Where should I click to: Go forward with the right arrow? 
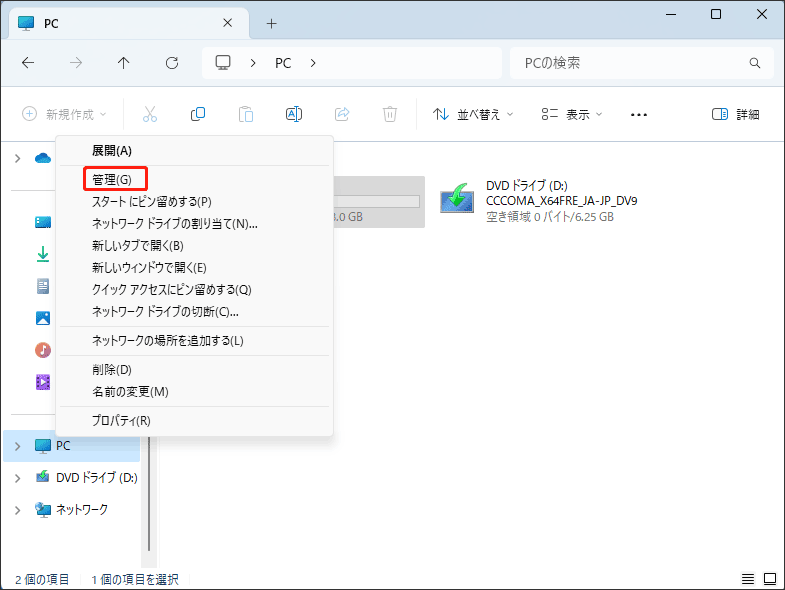click(76, 63)
